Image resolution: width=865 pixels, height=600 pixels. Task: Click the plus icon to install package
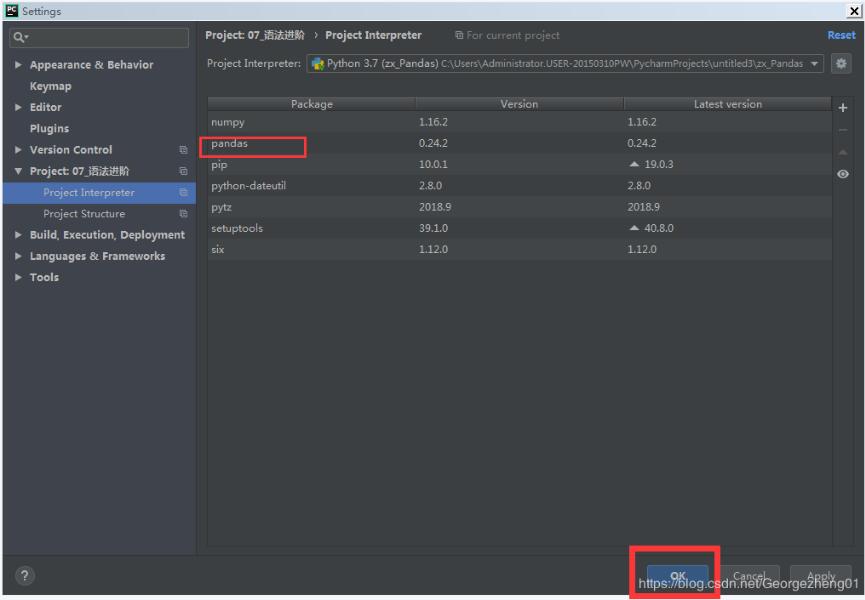pyautogui.click(x=842, y=108)
